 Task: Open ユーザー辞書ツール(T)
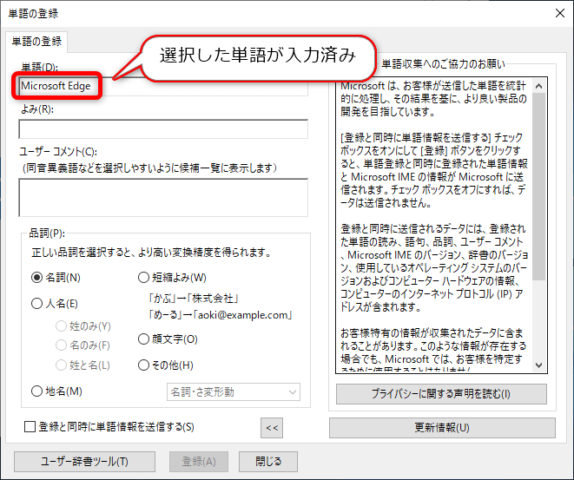(x=85, y=461)
